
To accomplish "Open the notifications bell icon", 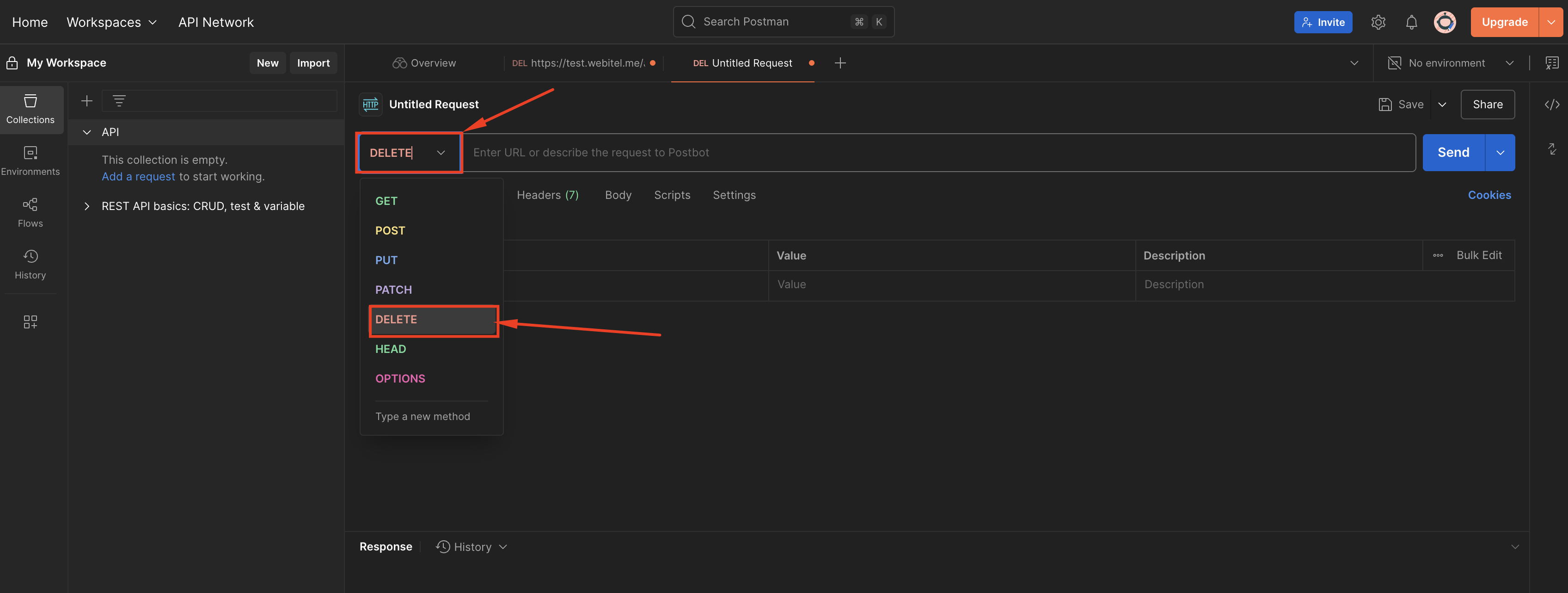I will coord(1412,22).
